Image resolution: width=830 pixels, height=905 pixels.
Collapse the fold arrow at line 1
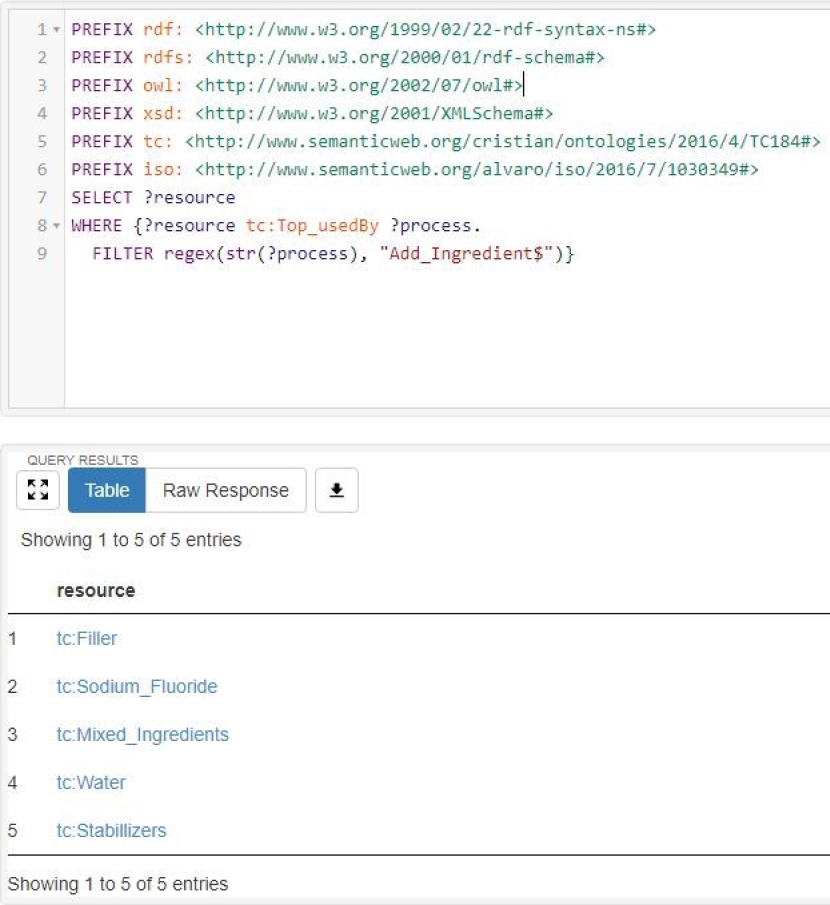click(54, 30)
